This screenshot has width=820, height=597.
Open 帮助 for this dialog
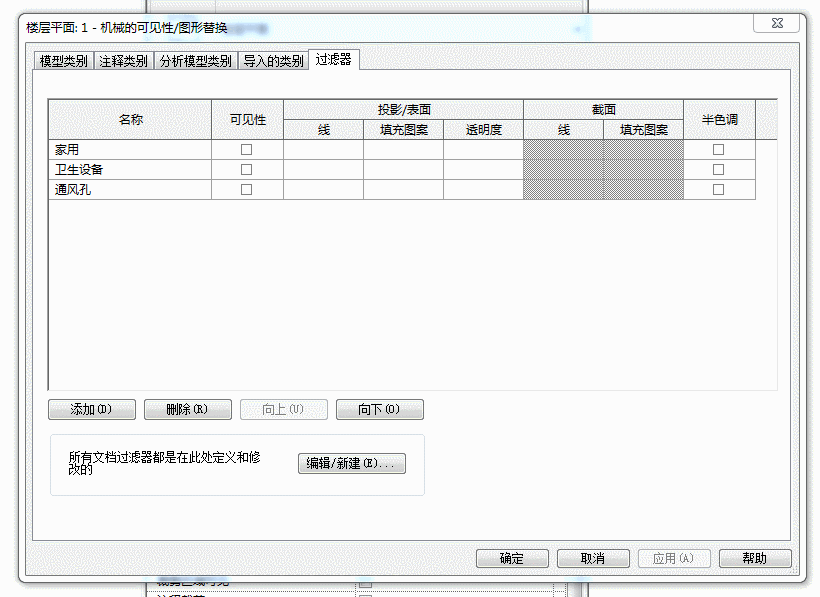[755, 558]
